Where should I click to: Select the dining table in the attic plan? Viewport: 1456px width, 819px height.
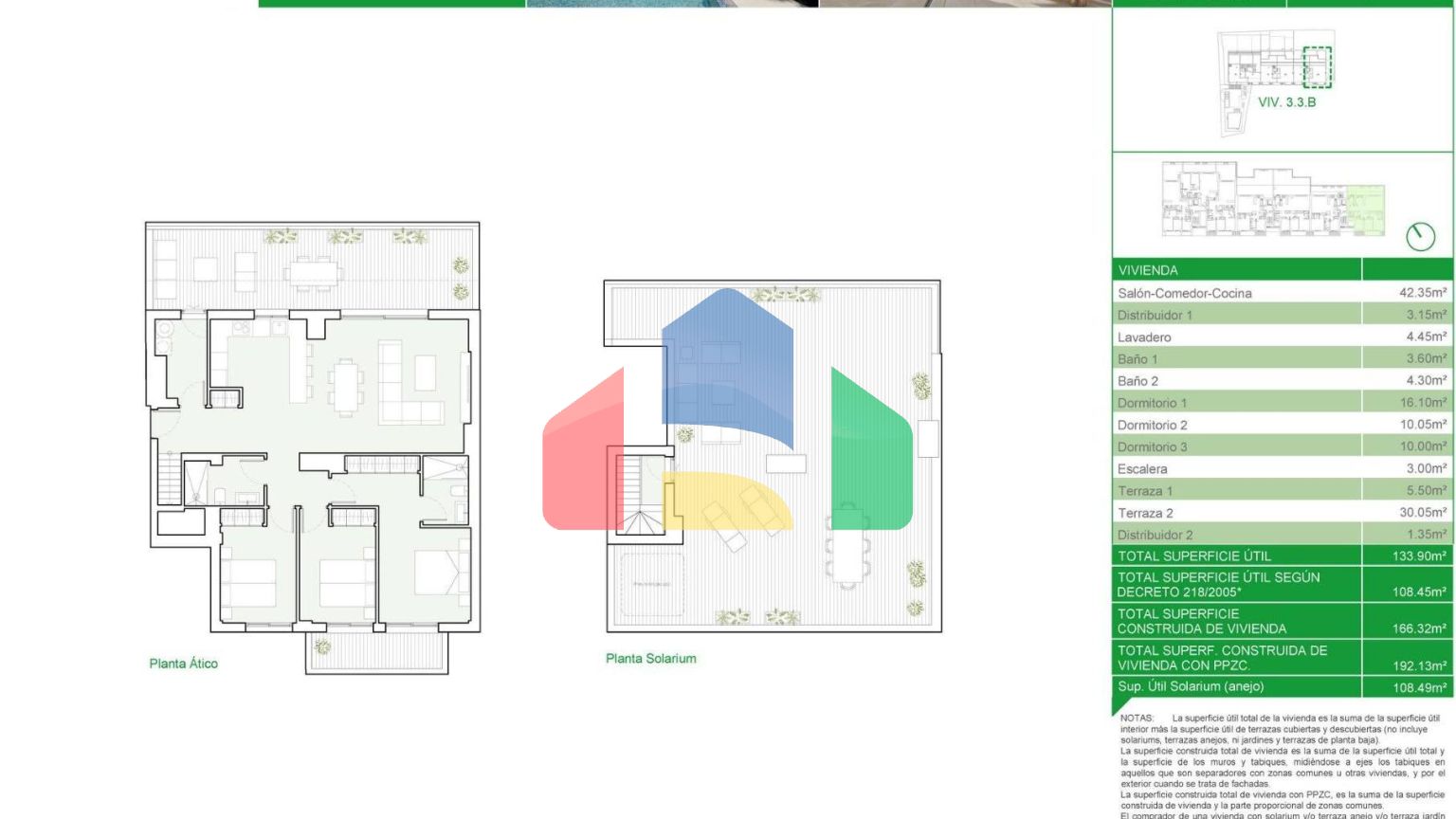tap(346, 387)
